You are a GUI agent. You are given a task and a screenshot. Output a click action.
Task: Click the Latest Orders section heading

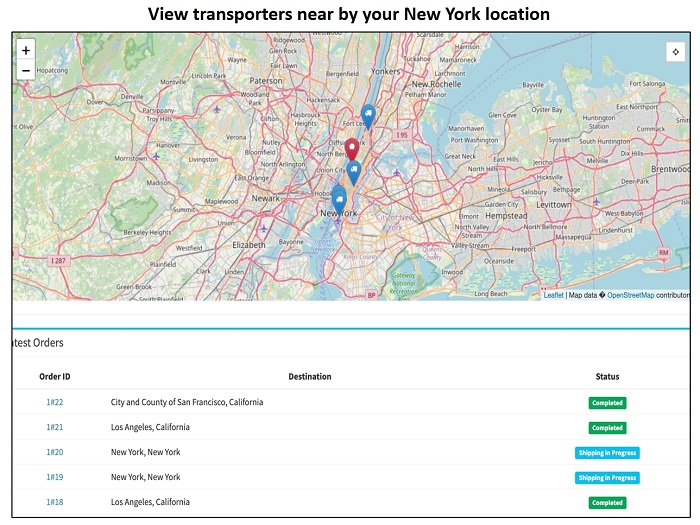point(38,343)
